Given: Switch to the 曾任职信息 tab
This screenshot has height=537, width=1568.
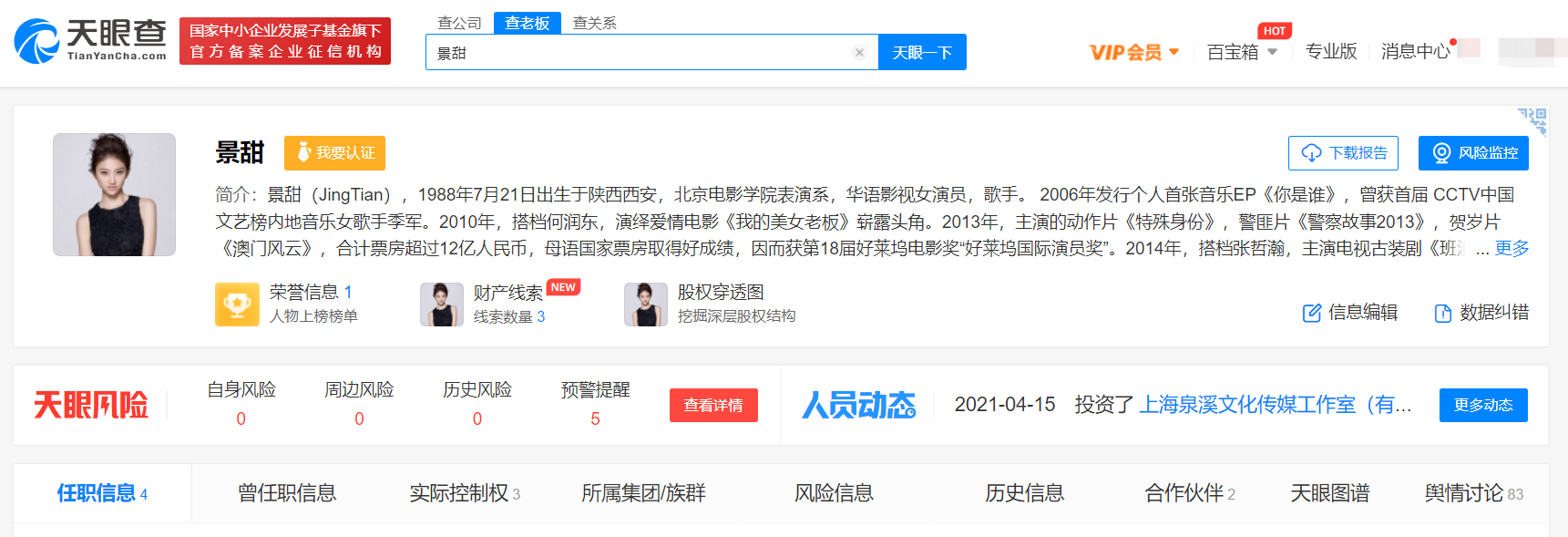Looking at the screenshot, I should [x=287, y=493].
